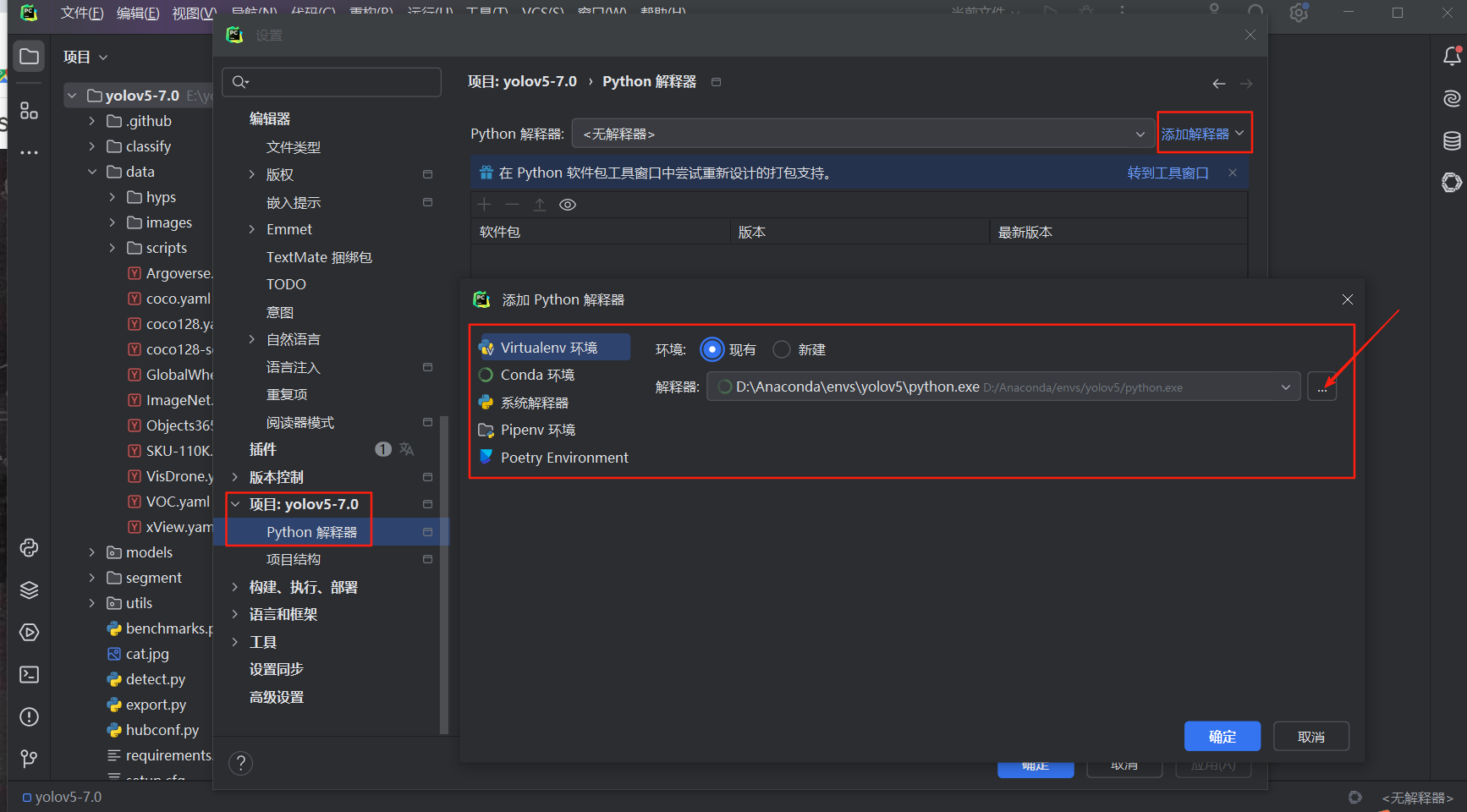This screenshot has height=812, width=1467.
Task: Open Settings help question mark icon
Action: pyautogui.click(x=241, y=764)
